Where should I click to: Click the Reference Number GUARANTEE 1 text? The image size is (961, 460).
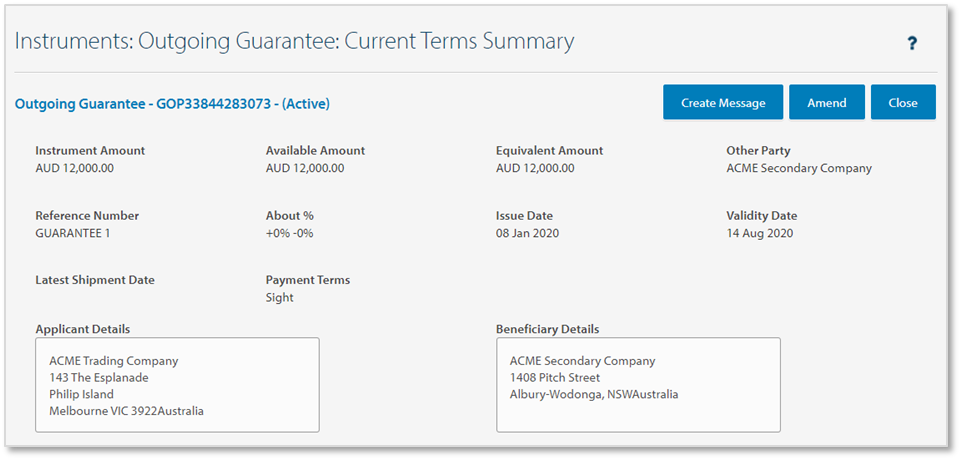tap(73, 233)
